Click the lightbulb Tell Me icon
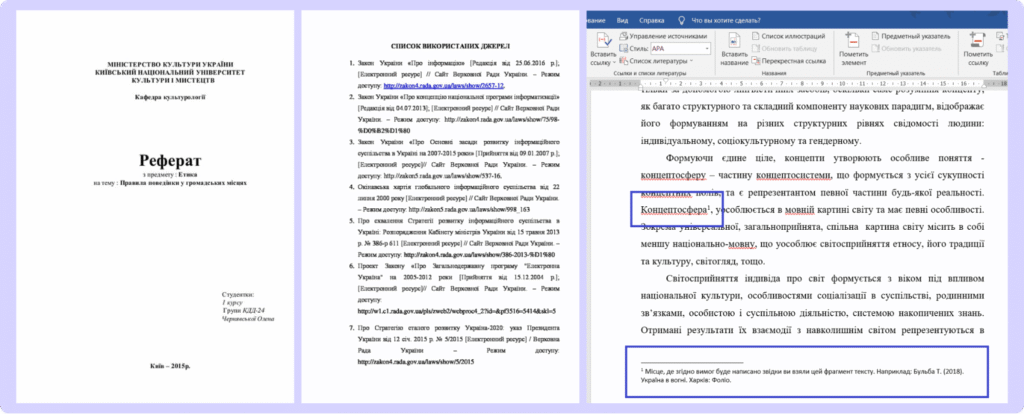Image resolution: width=1024 pixels, height=414 pixels. pos(682,20)
